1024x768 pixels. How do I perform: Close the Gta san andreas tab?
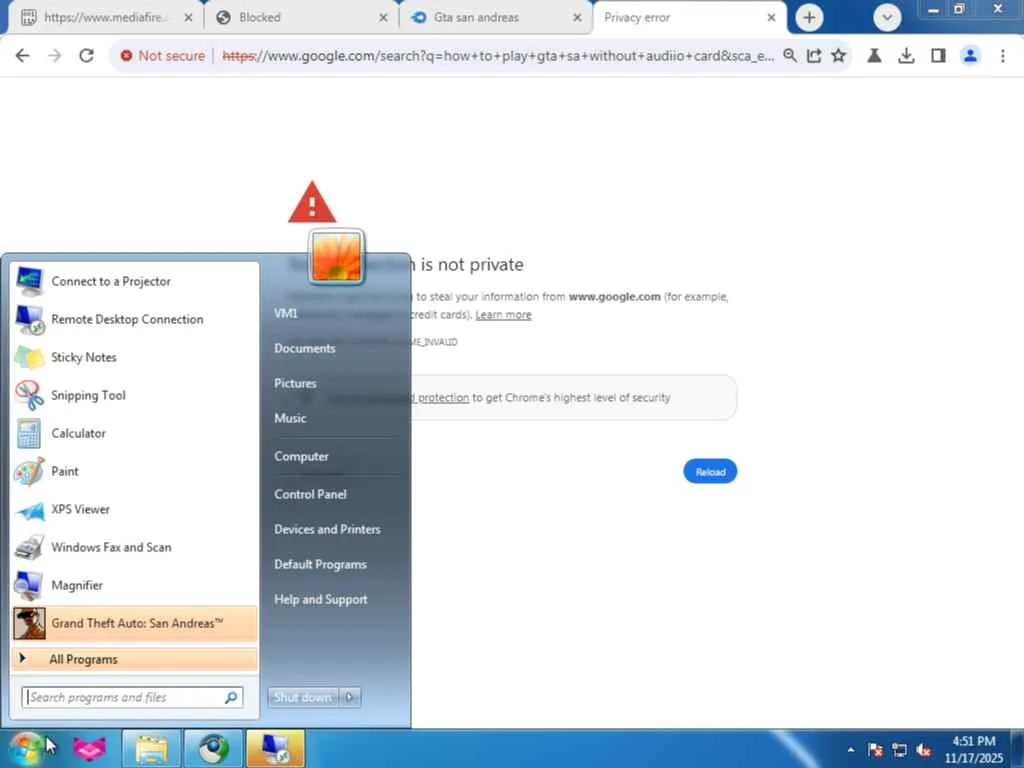577,18
